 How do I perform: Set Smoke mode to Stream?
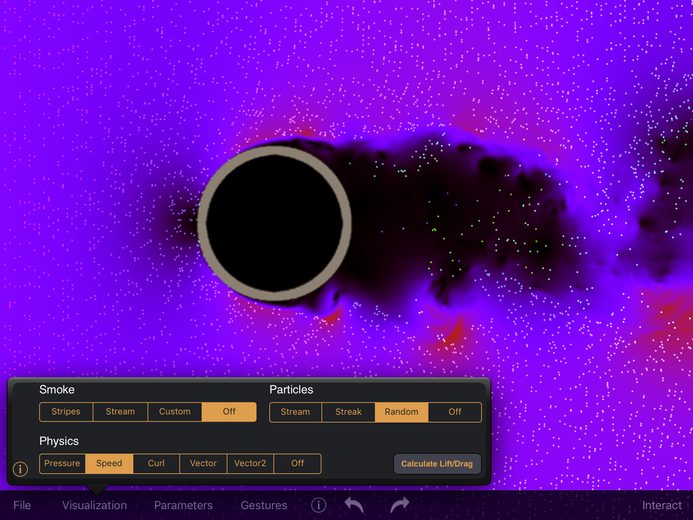pyautogui.click(x=120, y=412)
